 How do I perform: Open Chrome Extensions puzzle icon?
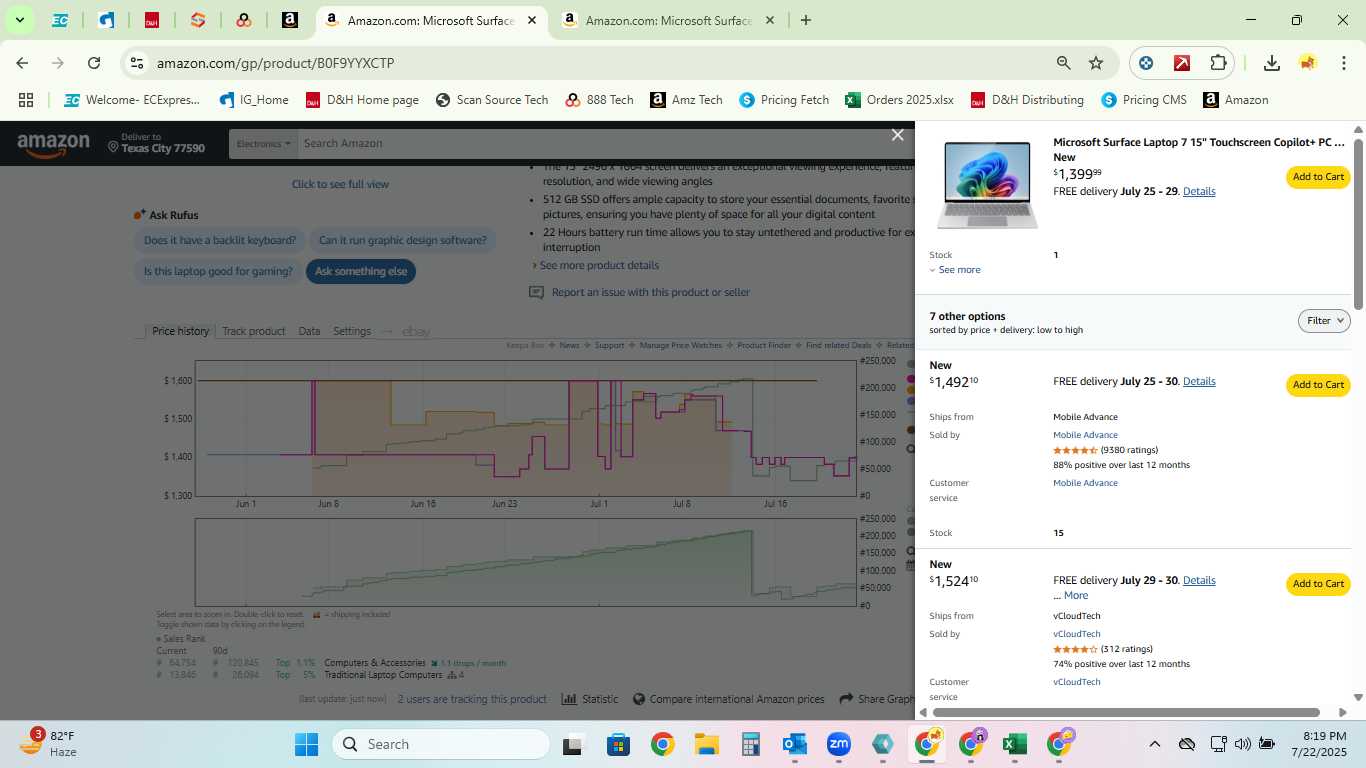pos(1218,63)
